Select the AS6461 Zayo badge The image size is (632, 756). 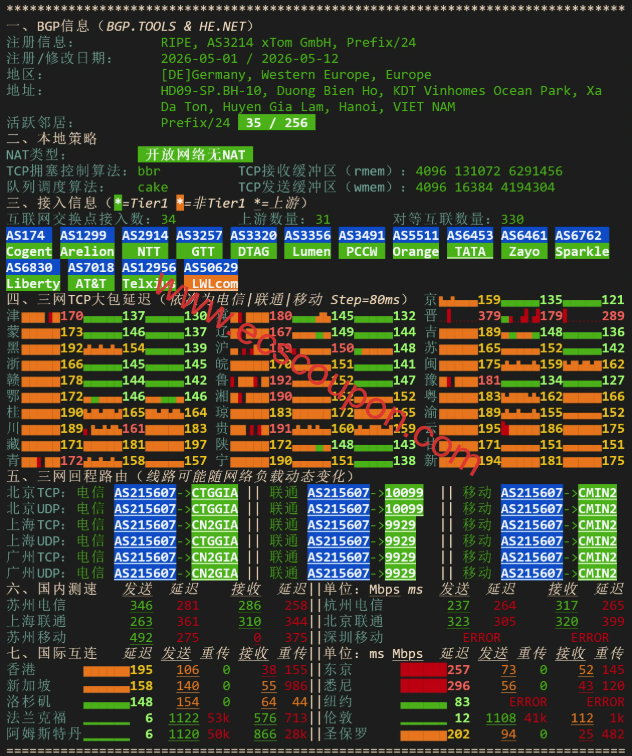point(524,243)
